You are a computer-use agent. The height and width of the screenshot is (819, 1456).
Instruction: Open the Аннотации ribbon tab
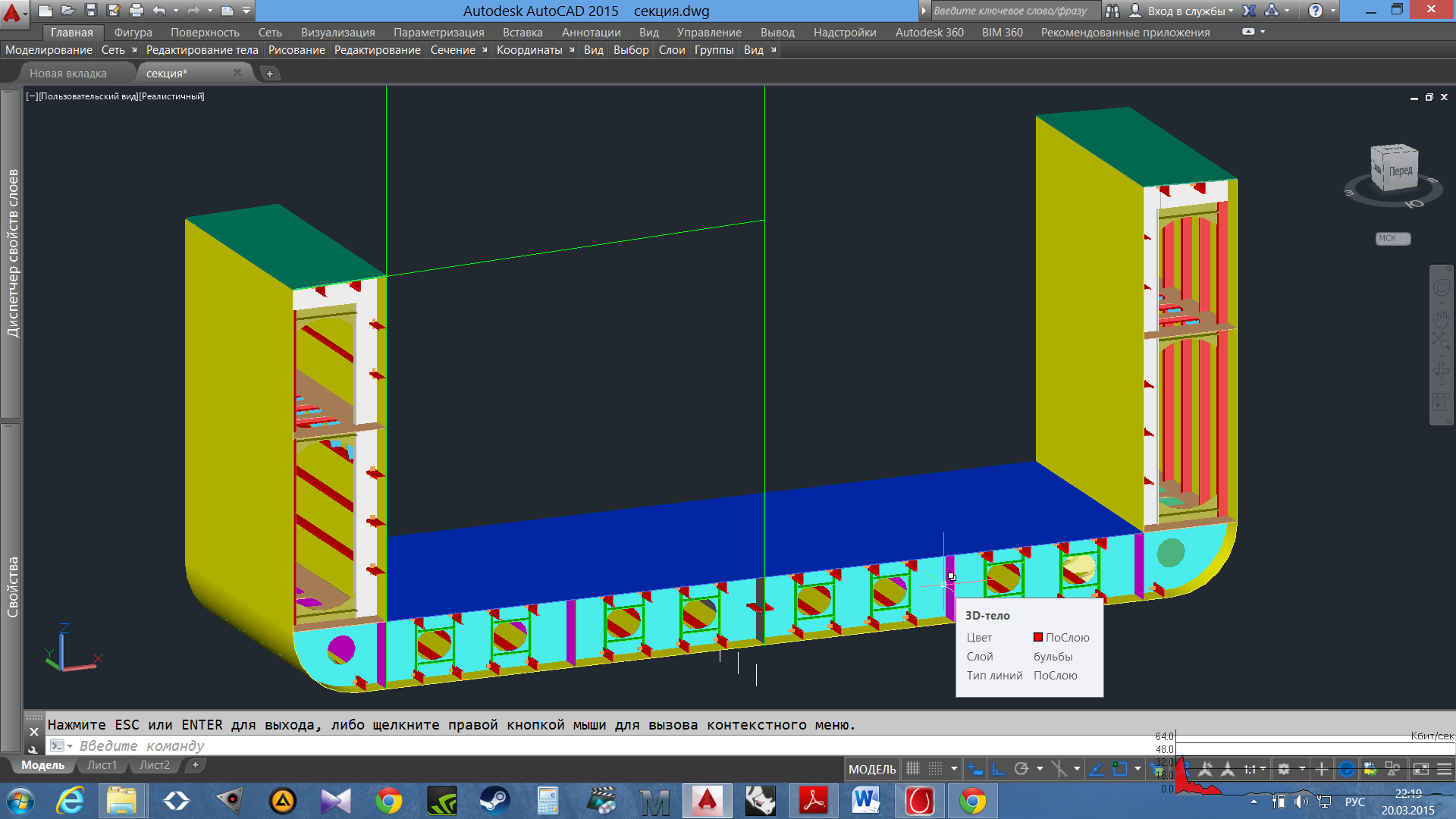[x=591, y=32]
